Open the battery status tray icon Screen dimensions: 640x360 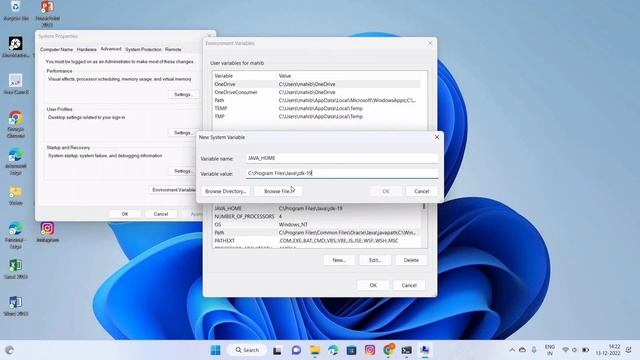click(585, 350)
